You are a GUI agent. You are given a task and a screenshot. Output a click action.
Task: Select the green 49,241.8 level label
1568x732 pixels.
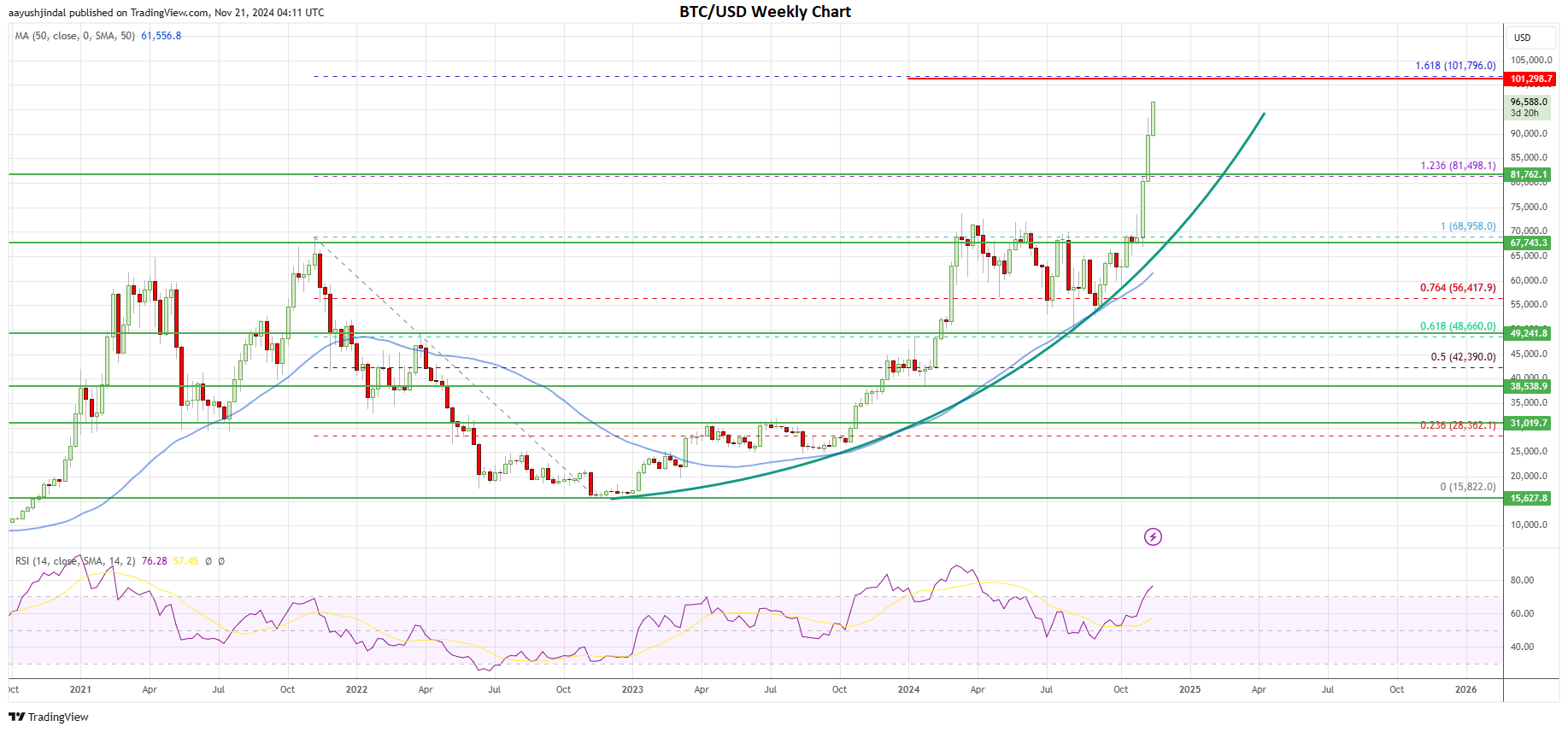(1527, 333)
